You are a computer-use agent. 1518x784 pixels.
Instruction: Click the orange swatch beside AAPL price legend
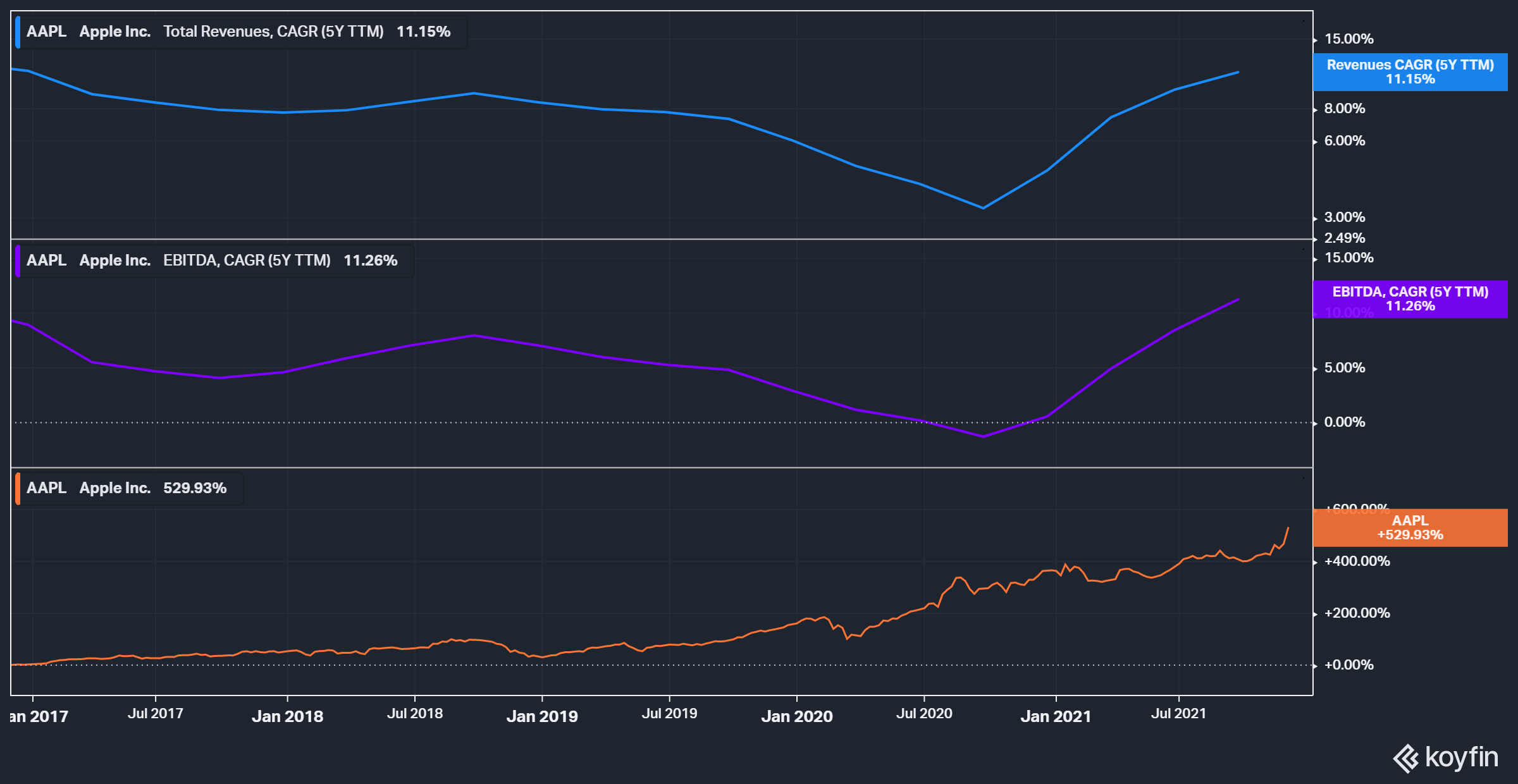click(18, 488)
